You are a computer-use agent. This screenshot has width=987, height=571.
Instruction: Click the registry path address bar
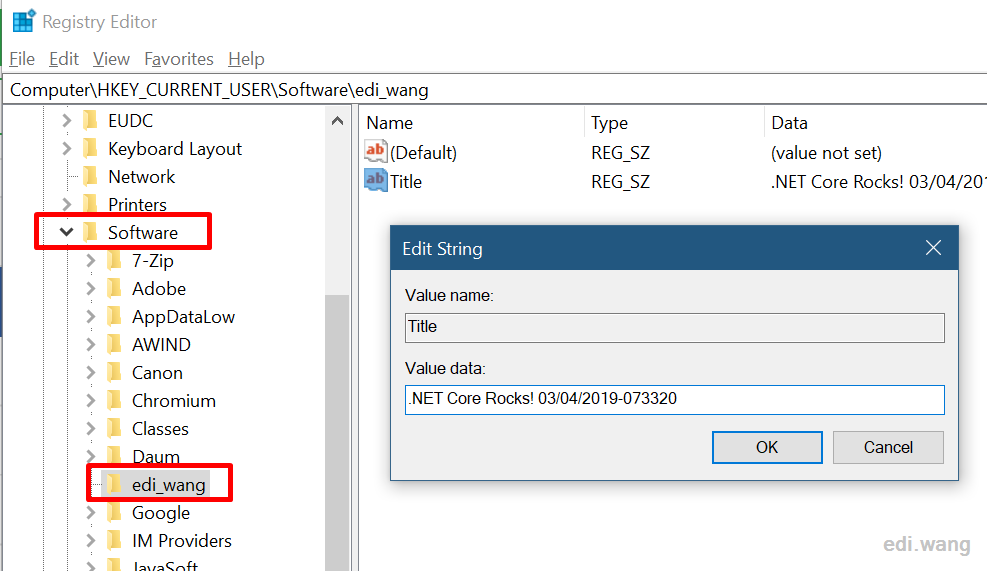(495, 89)
